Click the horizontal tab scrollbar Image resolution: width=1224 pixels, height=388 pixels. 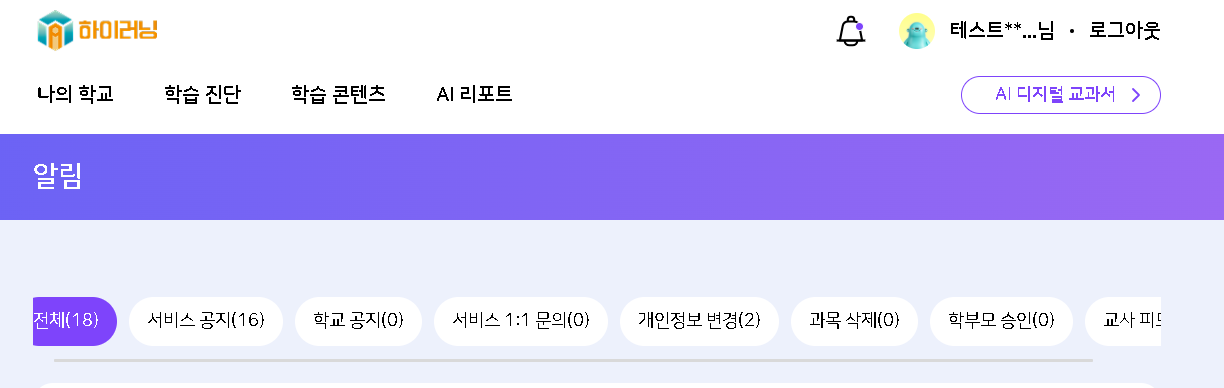(573, 360)
